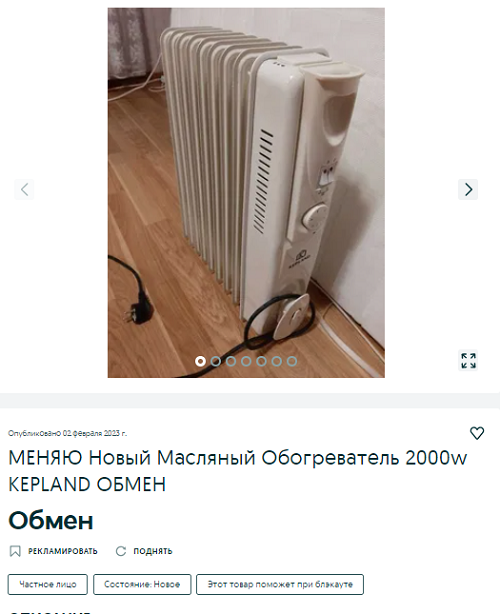Open Этот товар поможет при блэкауте tag
500x614 pixels.
280,584
